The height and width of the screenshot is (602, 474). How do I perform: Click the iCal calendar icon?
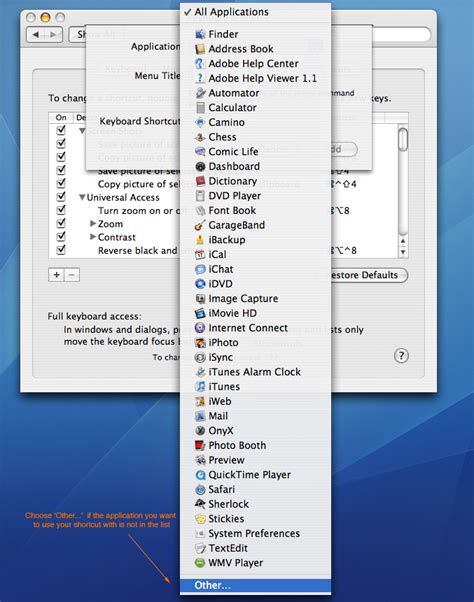pos(200,254)
